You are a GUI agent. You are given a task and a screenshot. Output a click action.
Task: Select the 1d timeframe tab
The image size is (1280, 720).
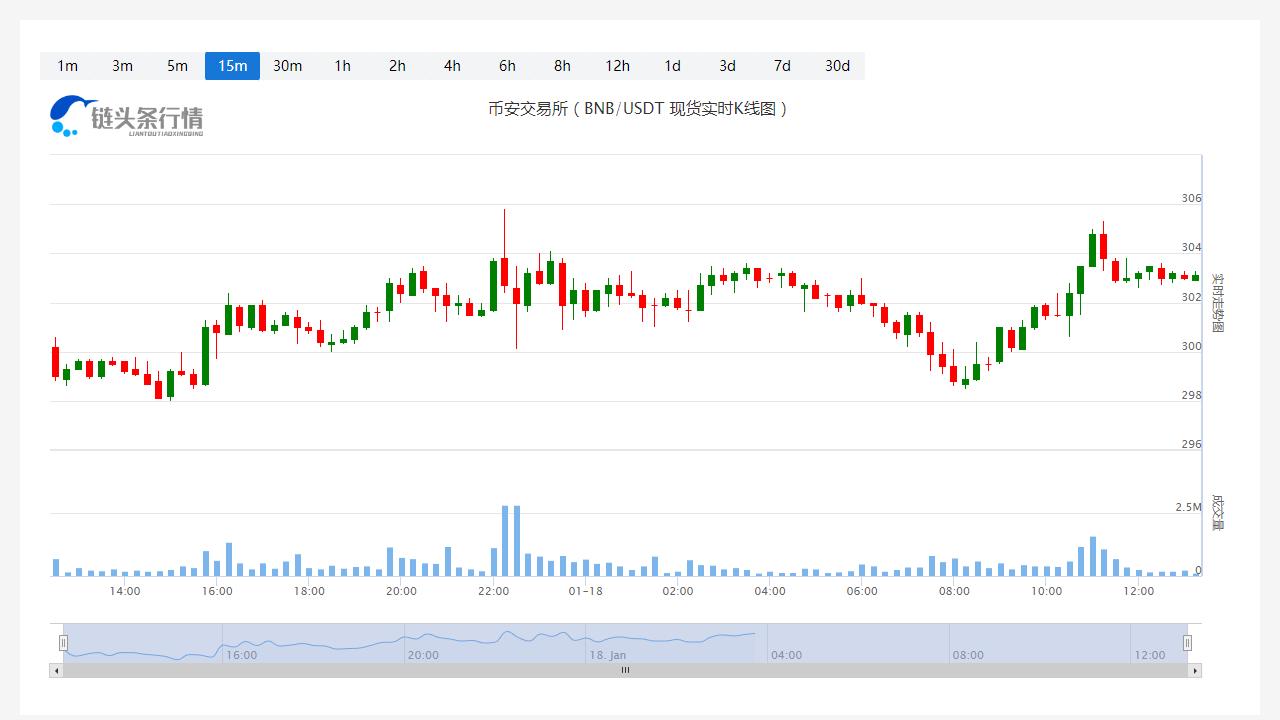[672, 66]
